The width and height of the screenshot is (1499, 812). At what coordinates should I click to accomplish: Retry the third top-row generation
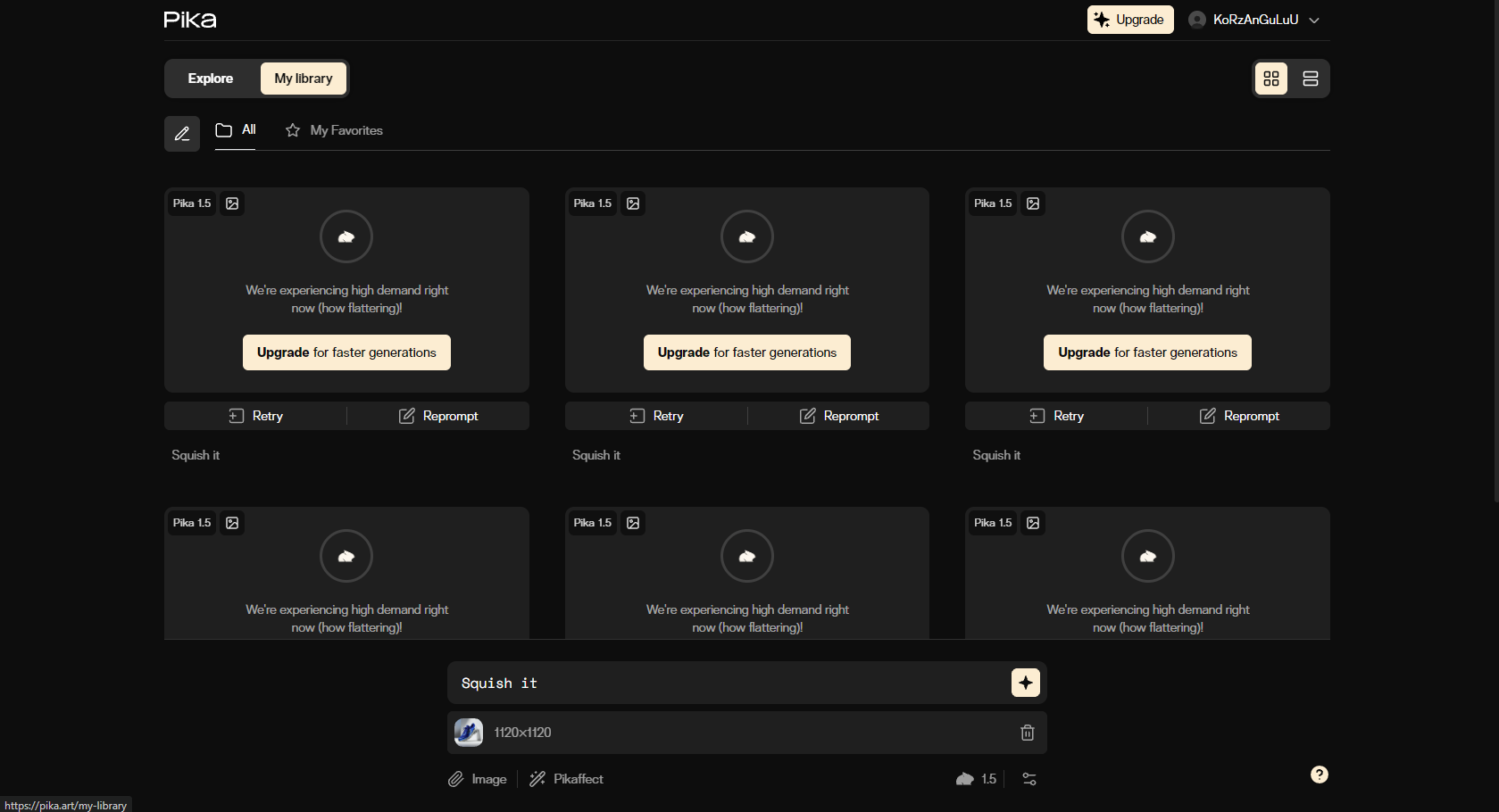click(x=1056, y=416)
